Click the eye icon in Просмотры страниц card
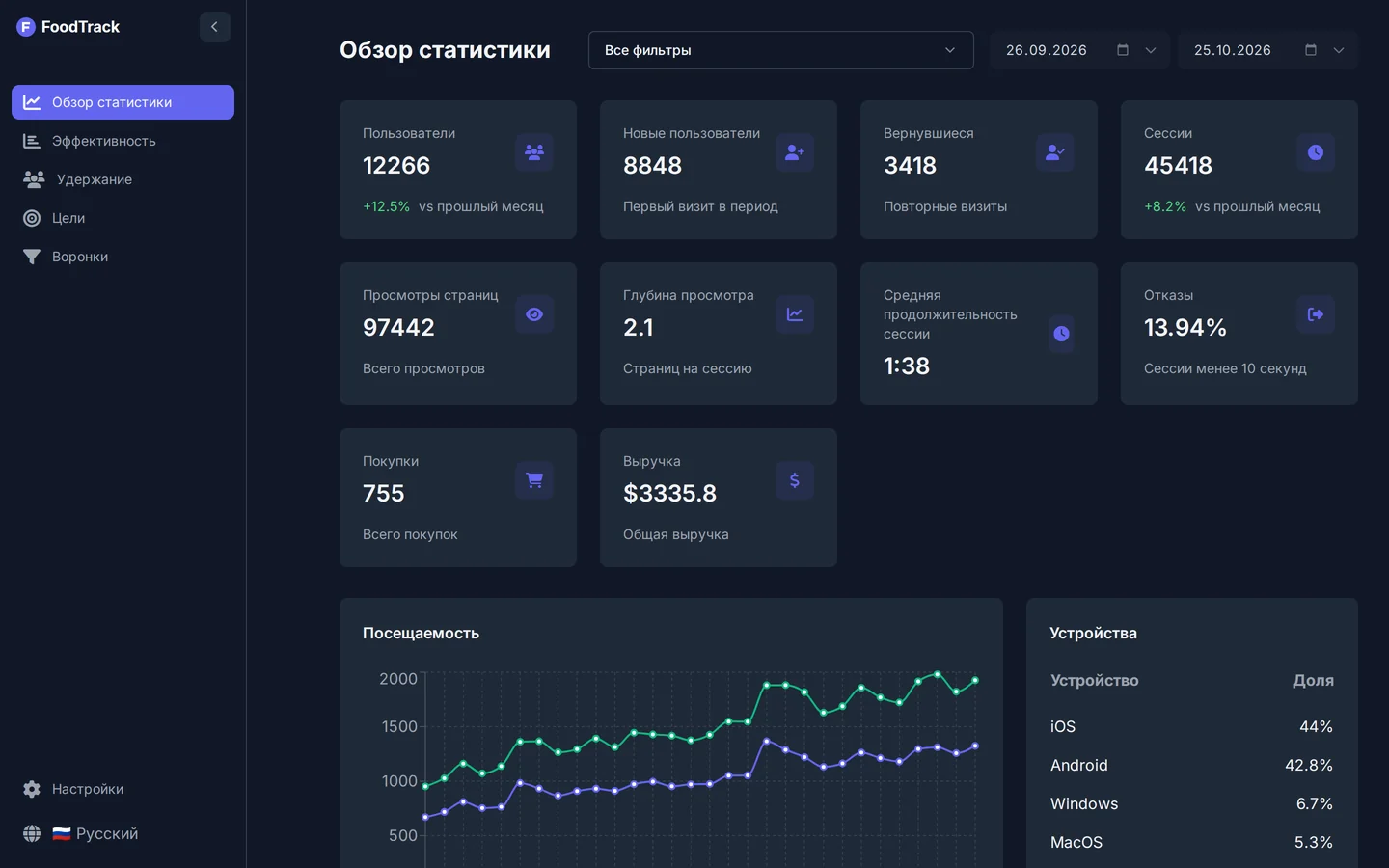The height and width of the screenshot is (868, 1389). [534, 314]
